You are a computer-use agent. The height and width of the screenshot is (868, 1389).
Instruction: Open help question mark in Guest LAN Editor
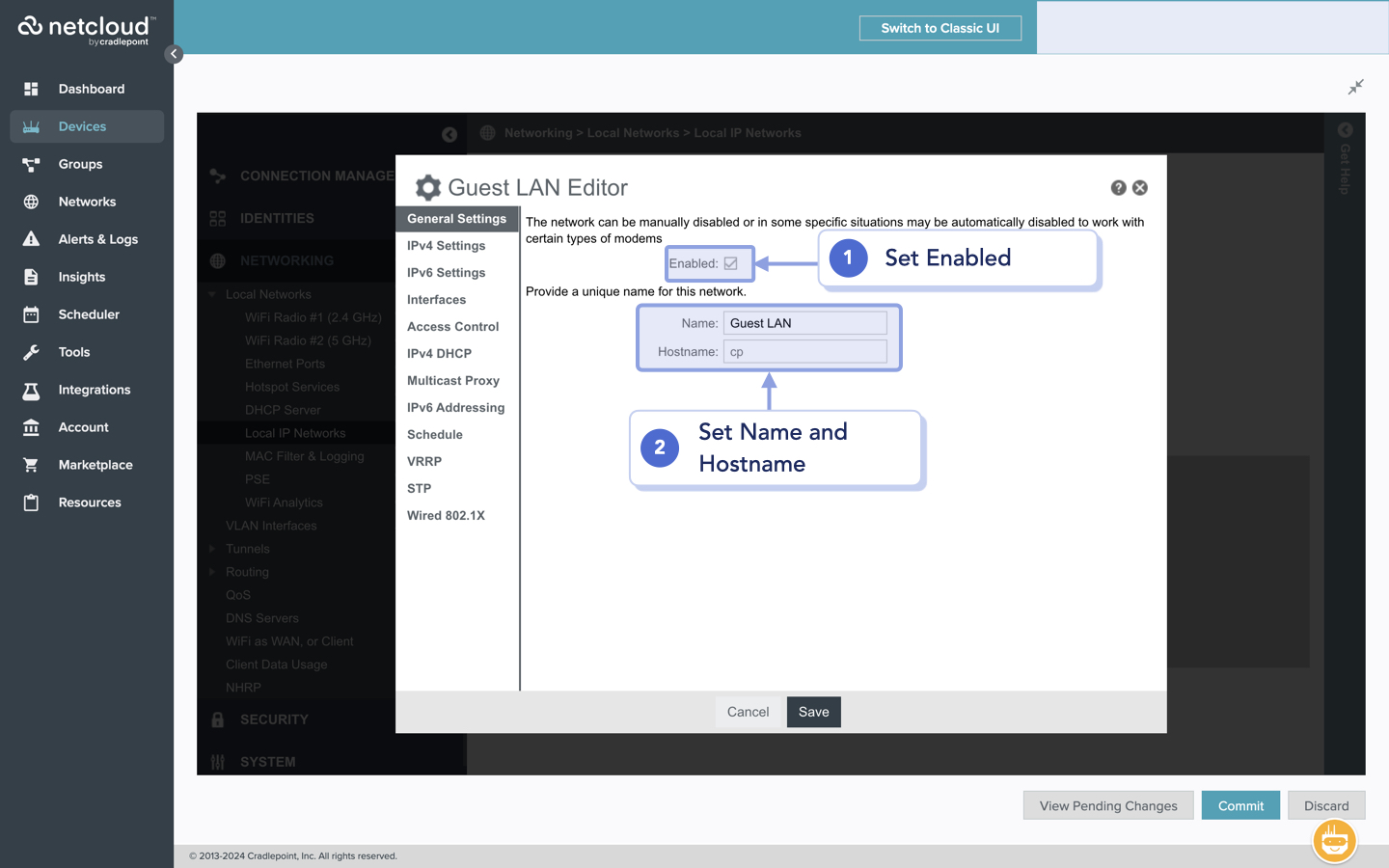tap(1118, 188)
